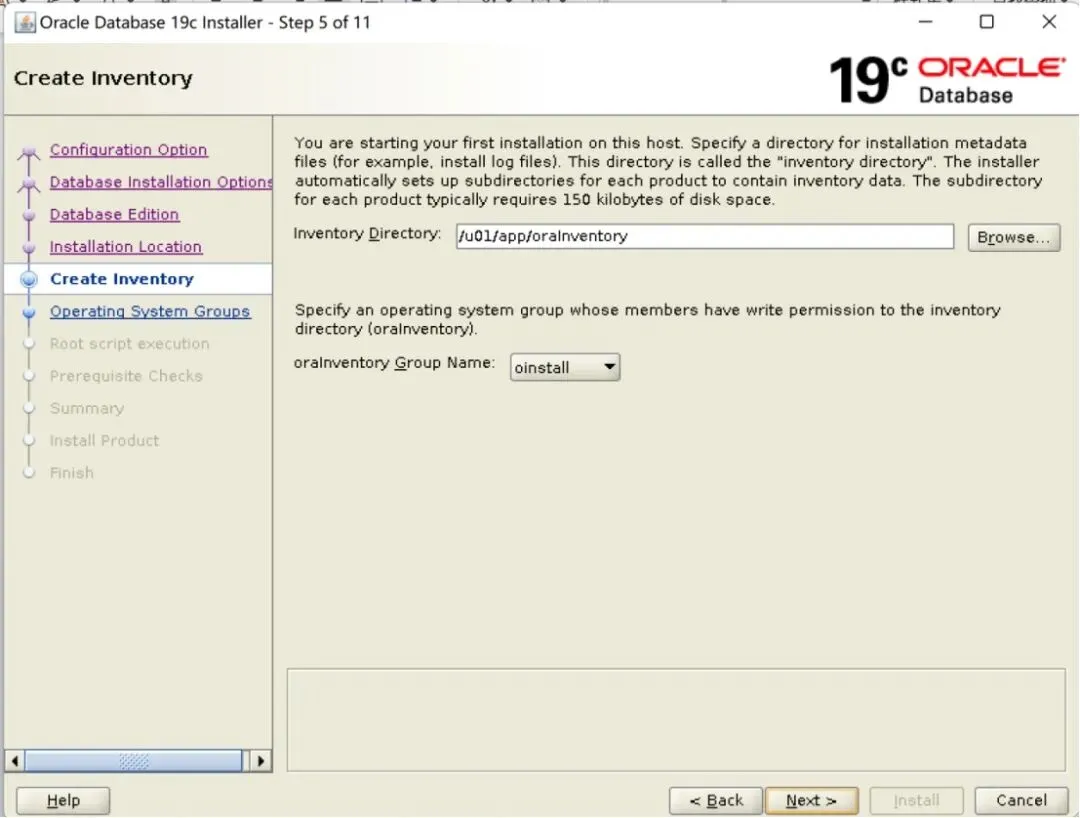
Task: Click the Database Installation Options step marker
Action: (x=29, y=183)
